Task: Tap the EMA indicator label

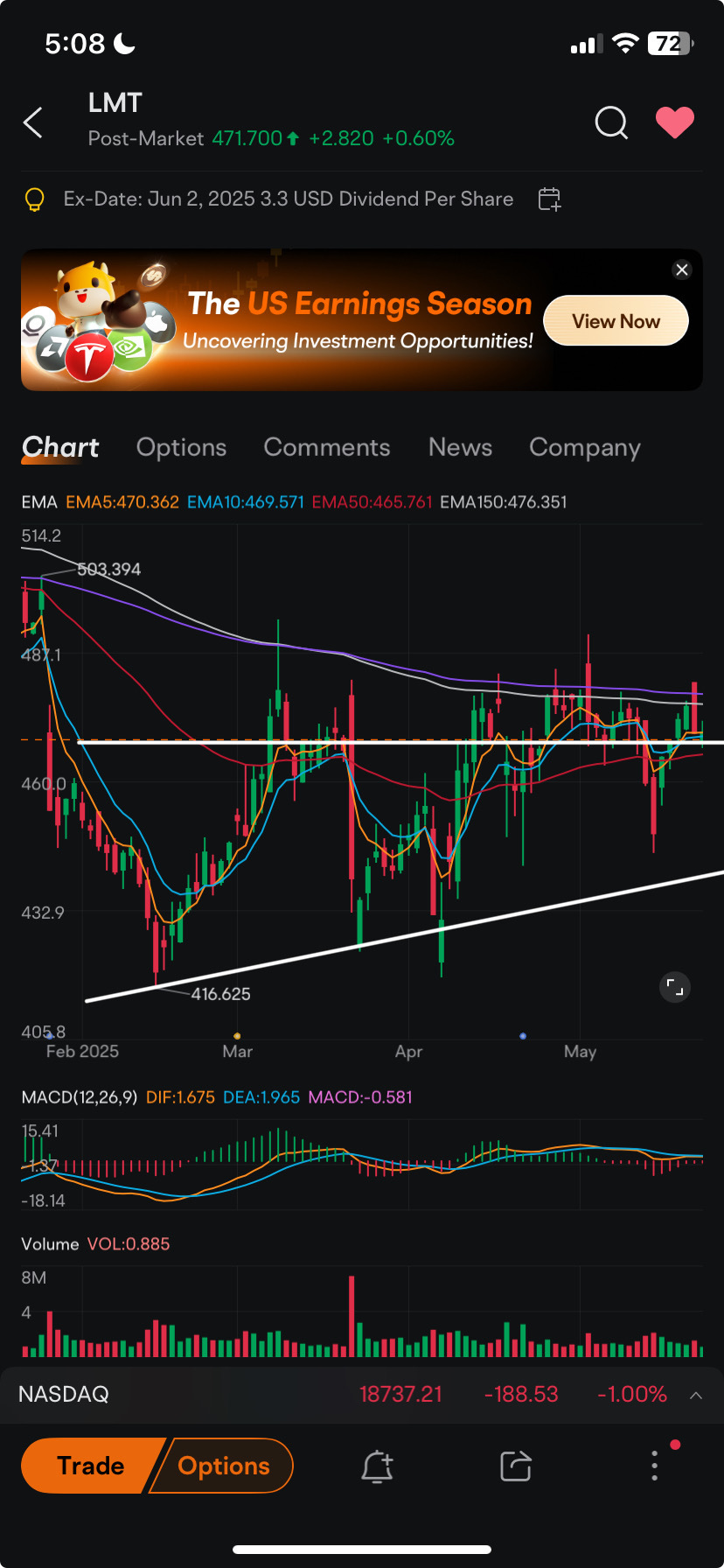Action: pos(38,502)
